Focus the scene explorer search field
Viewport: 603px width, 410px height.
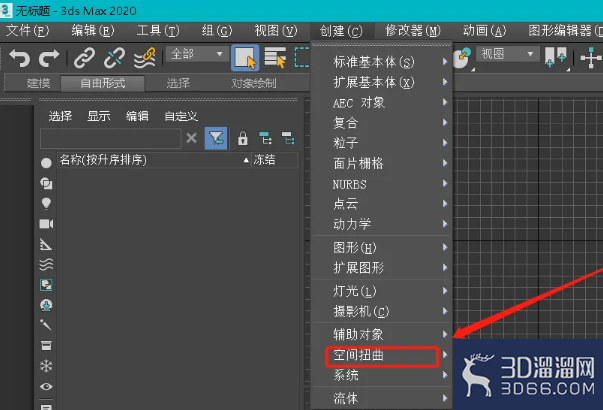coord(110,138)
